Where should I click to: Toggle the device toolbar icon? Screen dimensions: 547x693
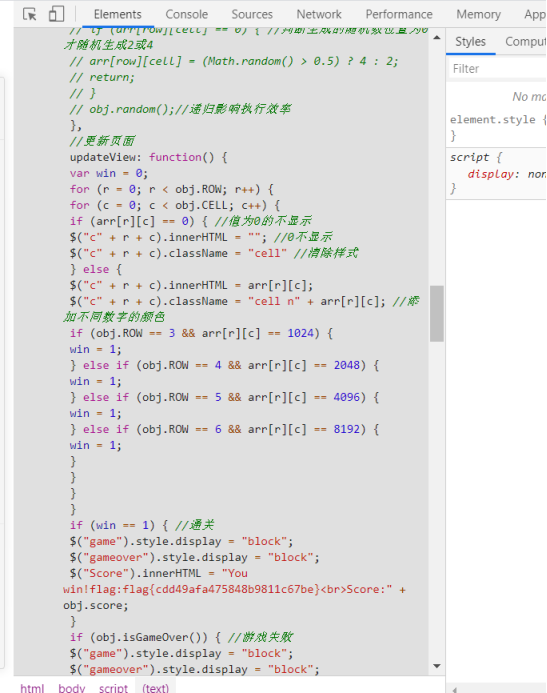coord(56,14)
